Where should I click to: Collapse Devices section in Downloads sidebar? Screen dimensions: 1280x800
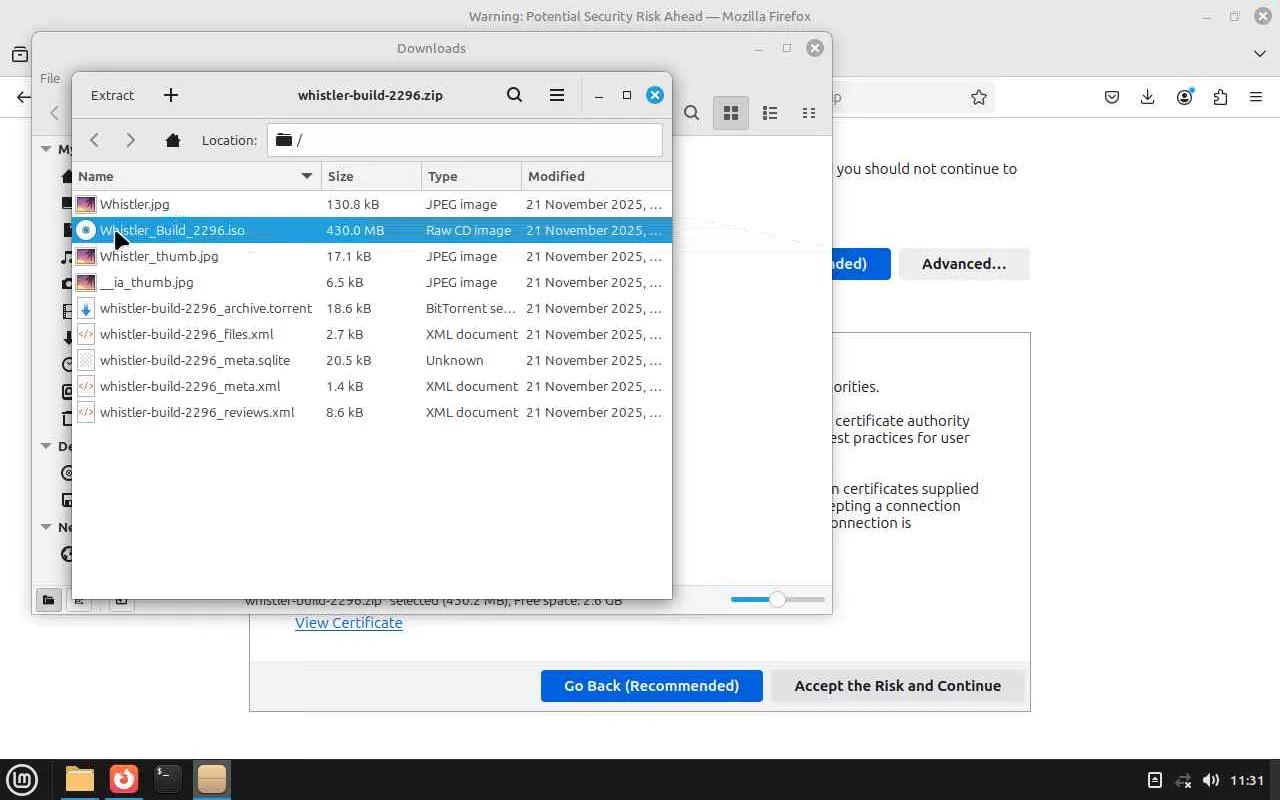(46, 446)
